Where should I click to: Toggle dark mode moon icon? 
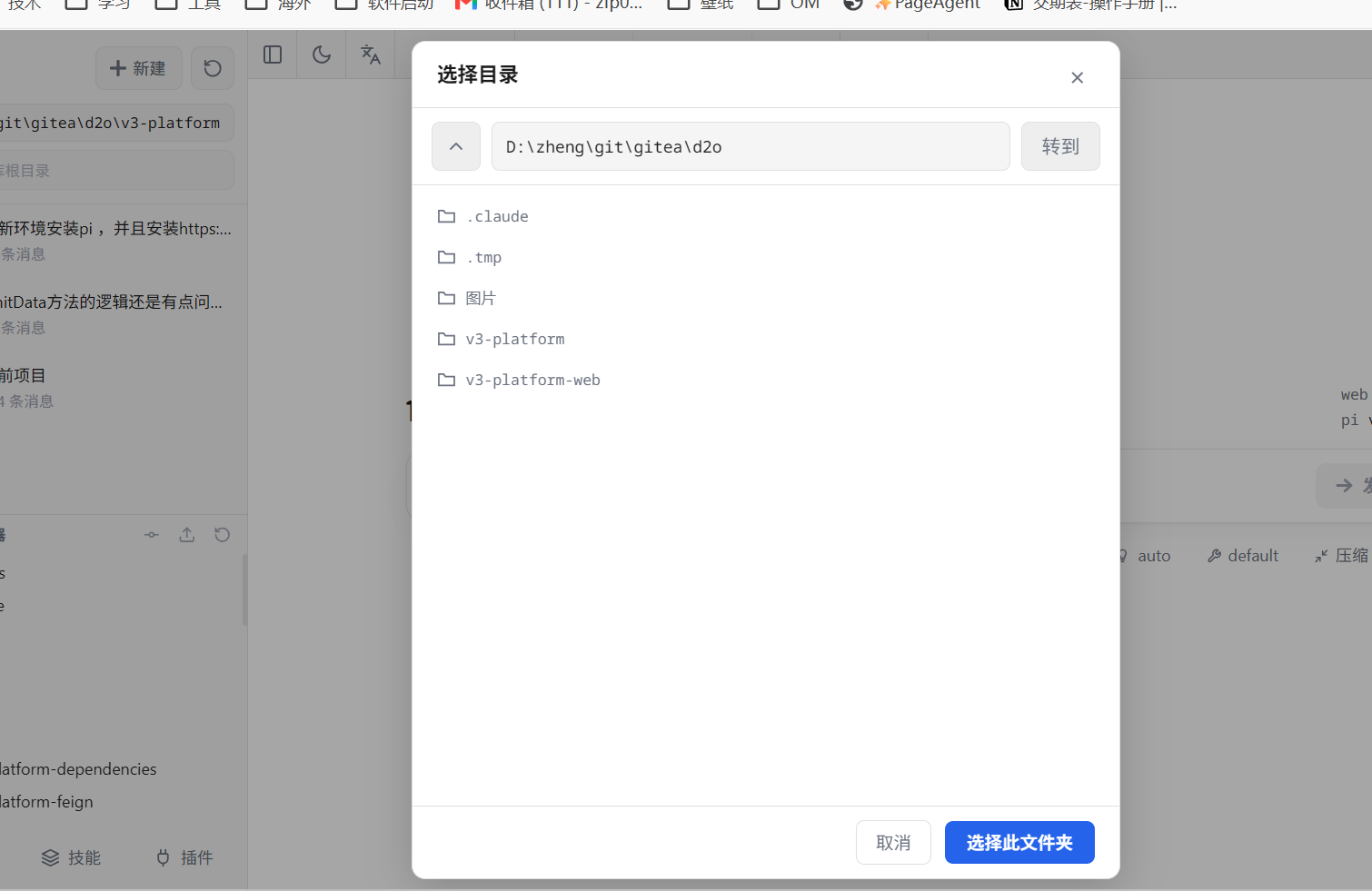pos(322,54)
